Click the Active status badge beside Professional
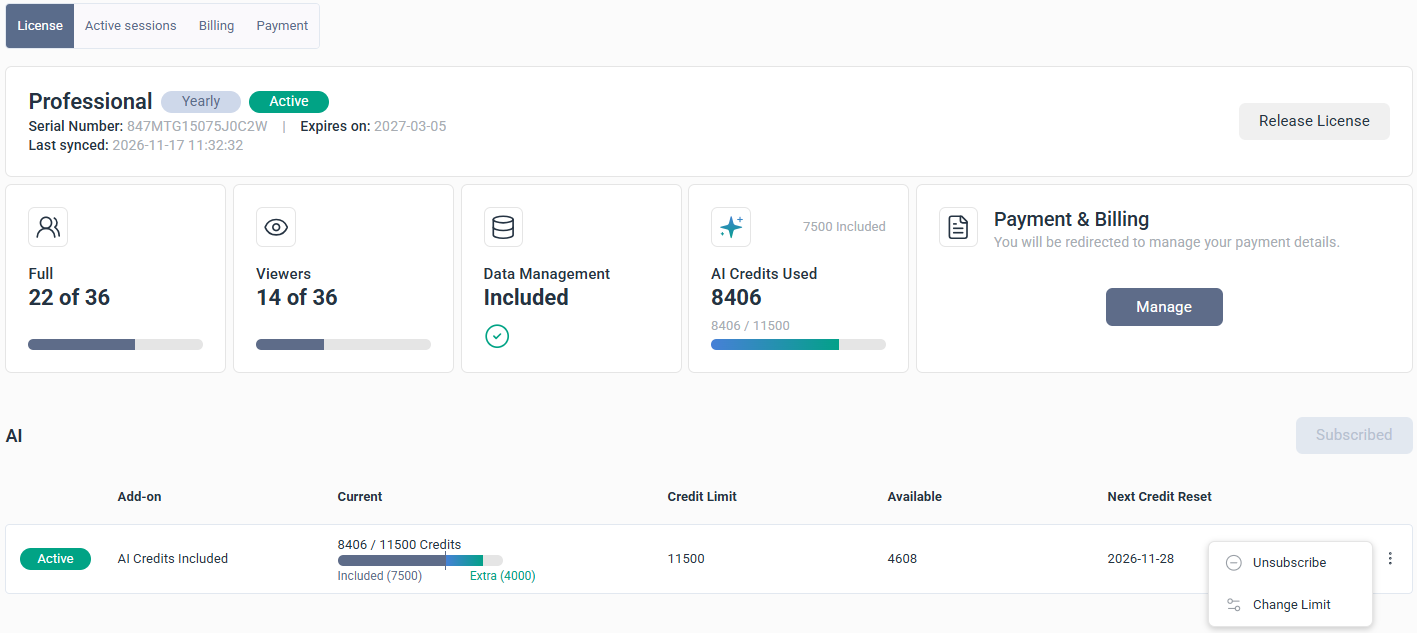Viewport: 1417px width, 633px height. 289,101
